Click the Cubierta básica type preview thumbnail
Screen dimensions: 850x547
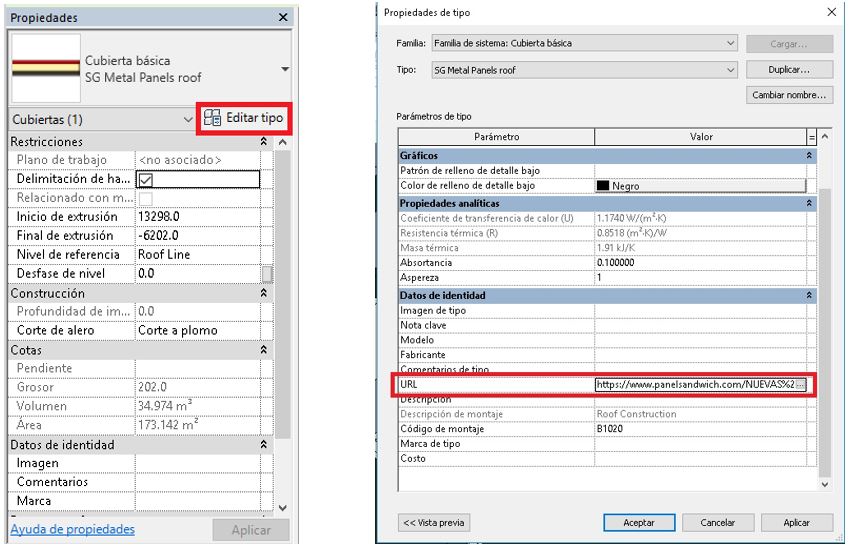[x=45, y=68]
